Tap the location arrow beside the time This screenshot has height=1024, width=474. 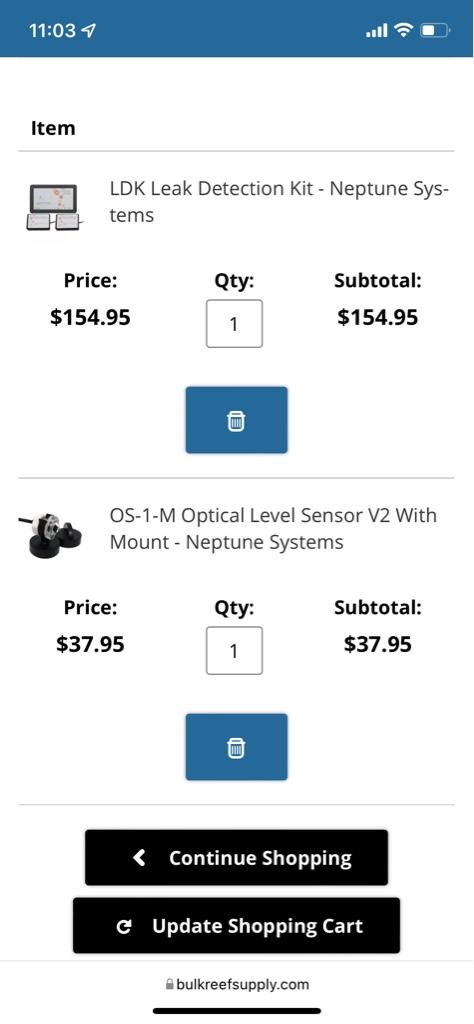pyautogui.click(x=89, y=30)
